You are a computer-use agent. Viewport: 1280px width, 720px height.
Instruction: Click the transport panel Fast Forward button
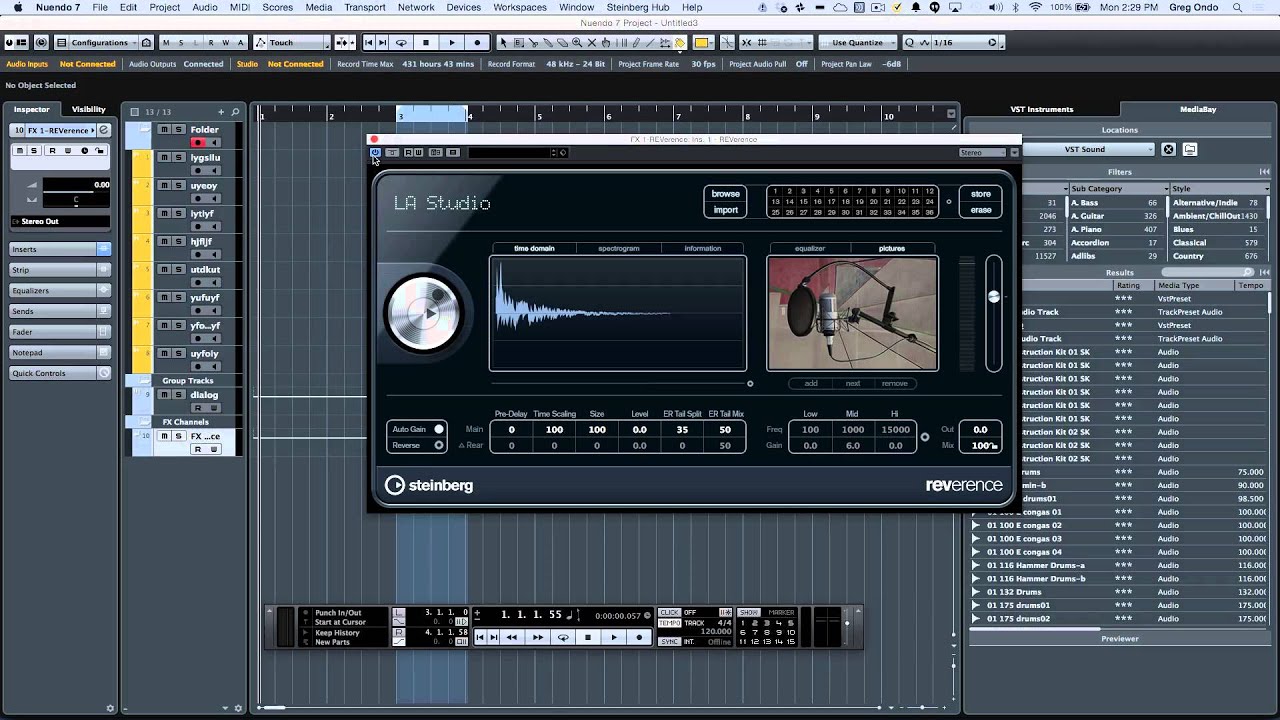pos(538,637)
